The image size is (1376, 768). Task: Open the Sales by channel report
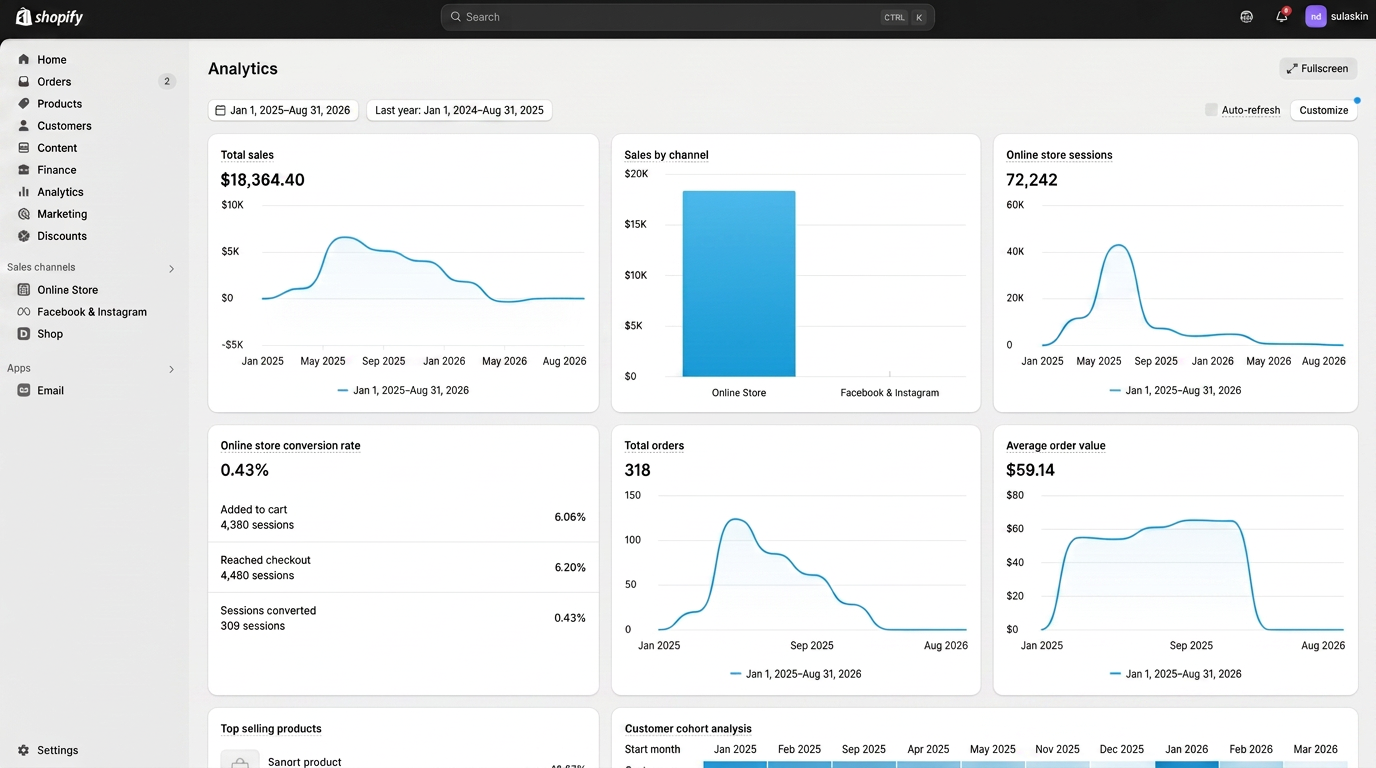tap(666, 155)
